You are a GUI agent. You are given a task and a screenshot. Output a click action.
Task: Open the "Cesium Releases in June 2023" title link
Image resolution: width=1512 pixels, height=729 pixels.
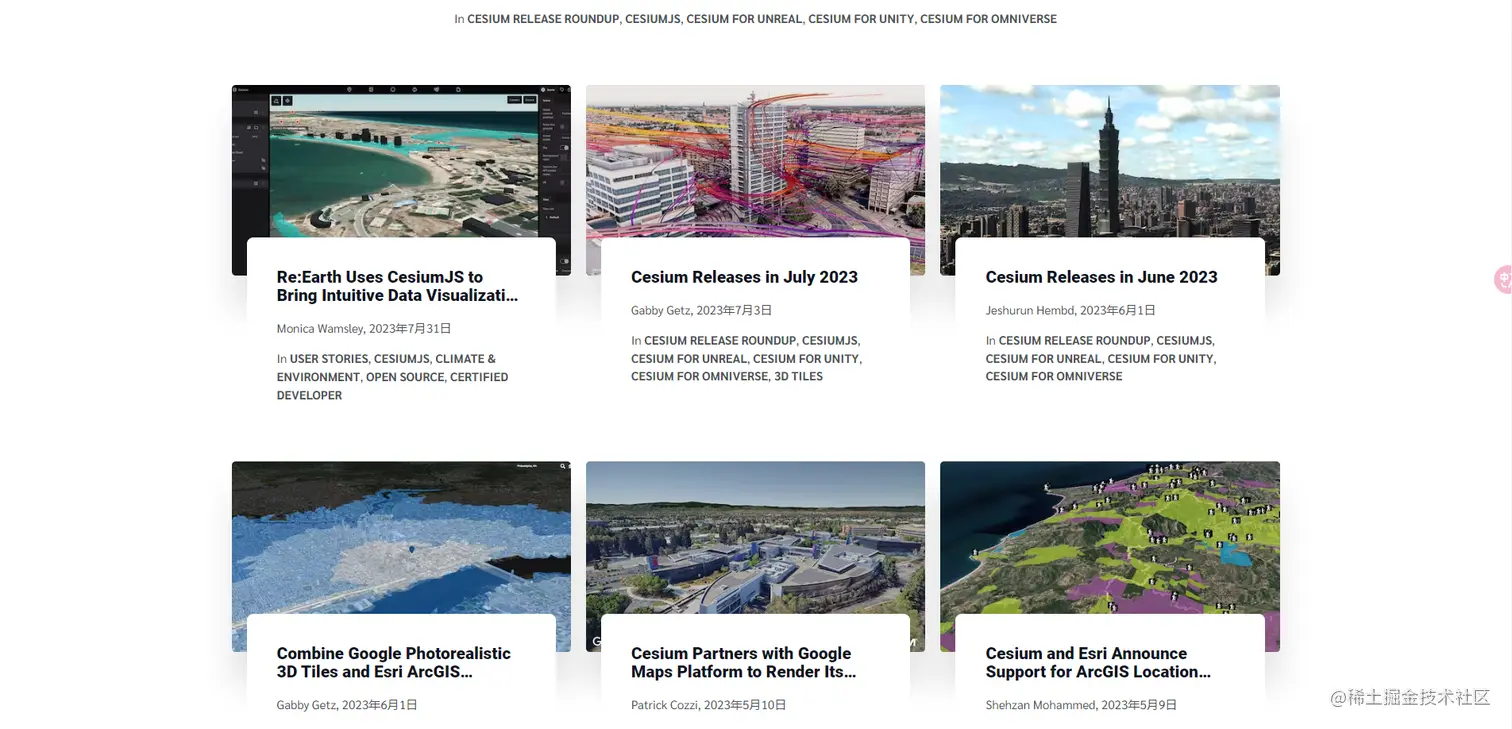pos(1101,277)
